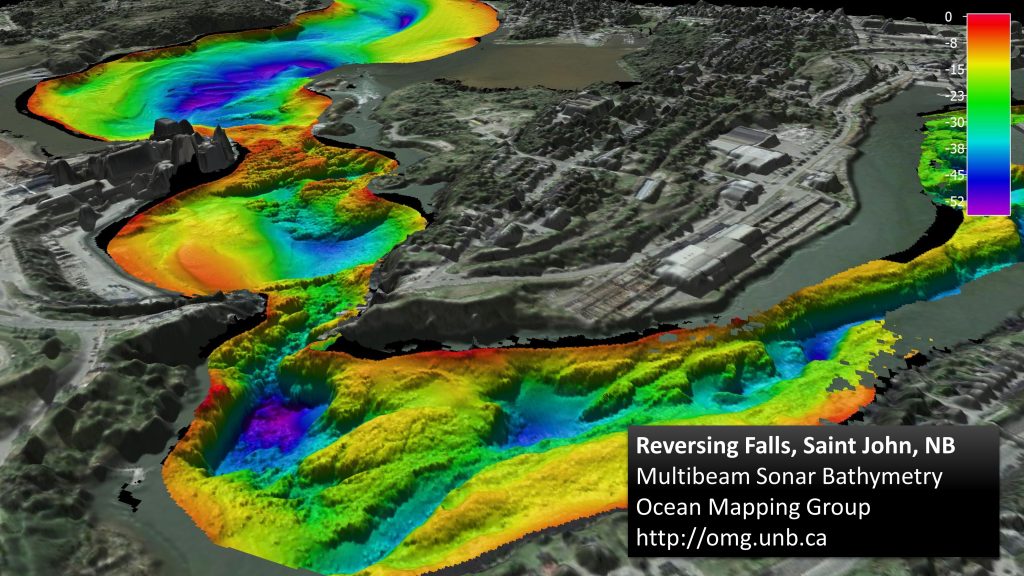Click the -45 depth label on legend
This screenshot has width=1024, height=576.
click(952, 175)
